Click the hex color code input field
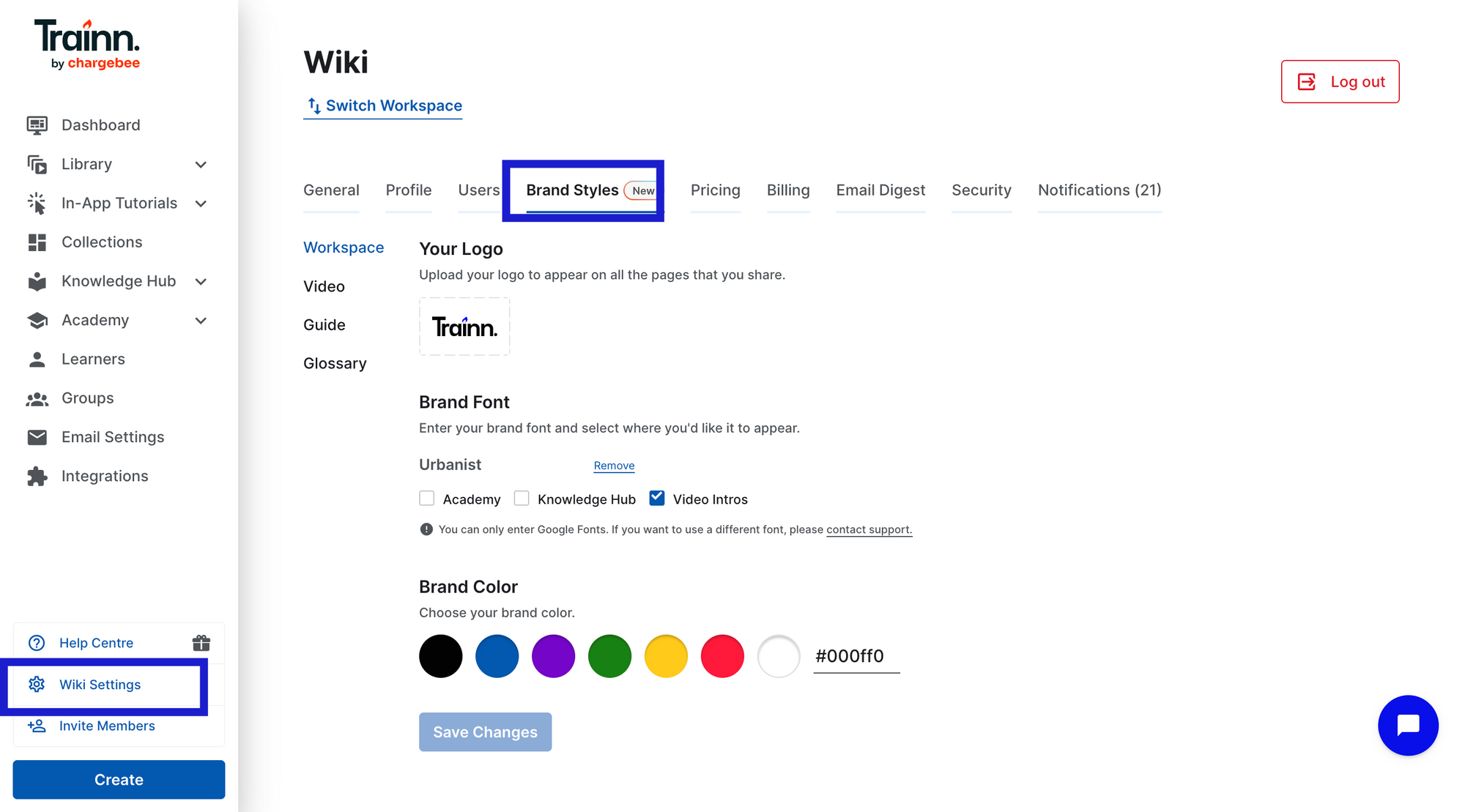 (x=856, y=656)
